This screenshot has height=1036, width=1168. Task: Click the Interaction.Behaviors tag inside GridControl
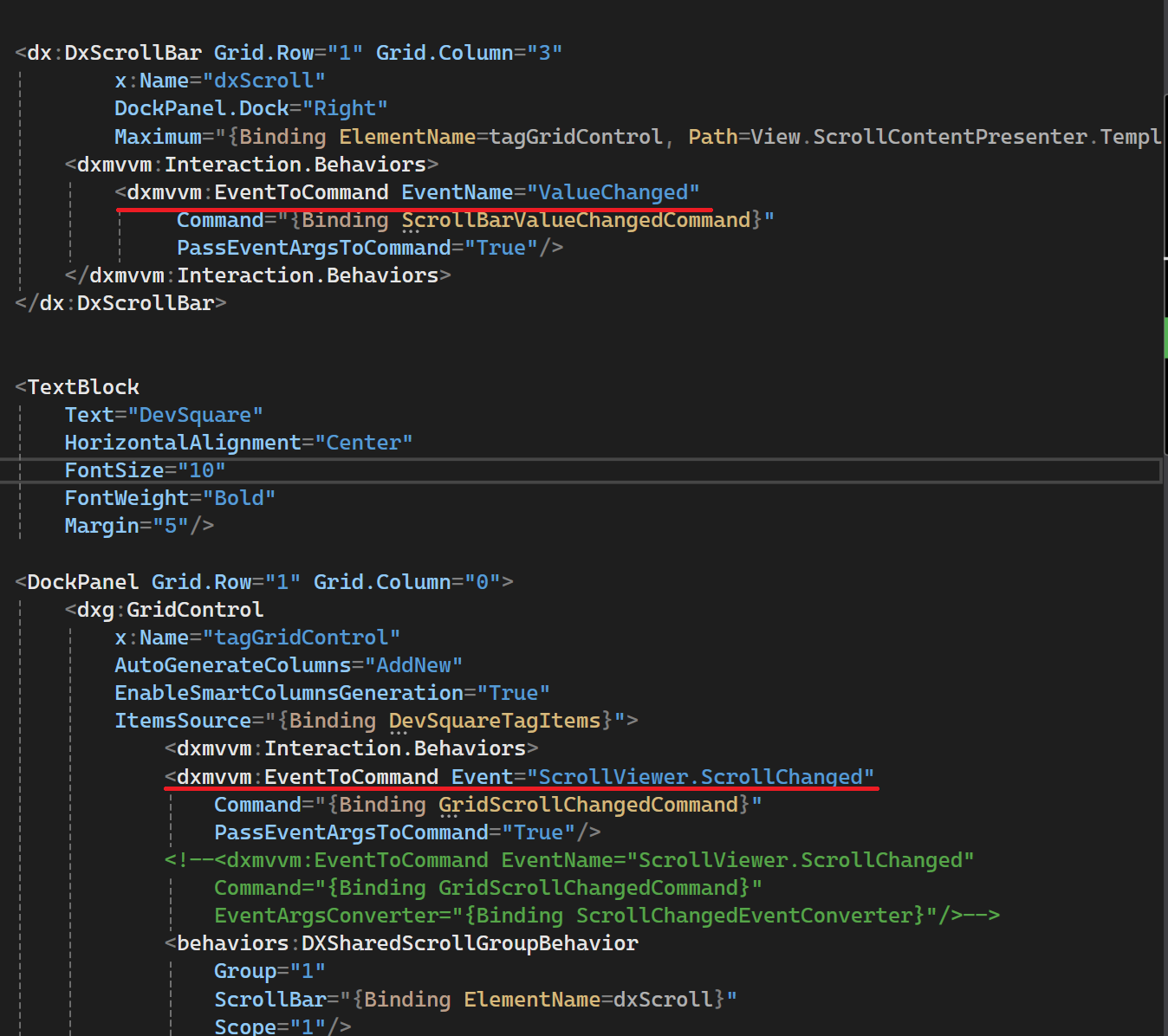(351, 748)
